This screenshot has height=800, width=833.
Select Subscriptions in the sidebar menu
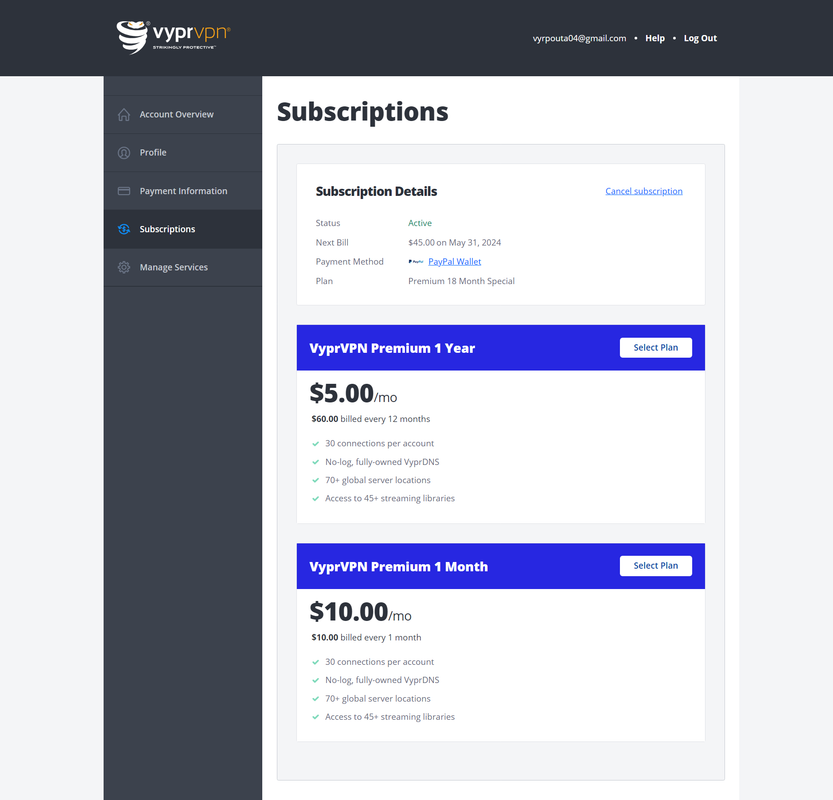(183, 229)
